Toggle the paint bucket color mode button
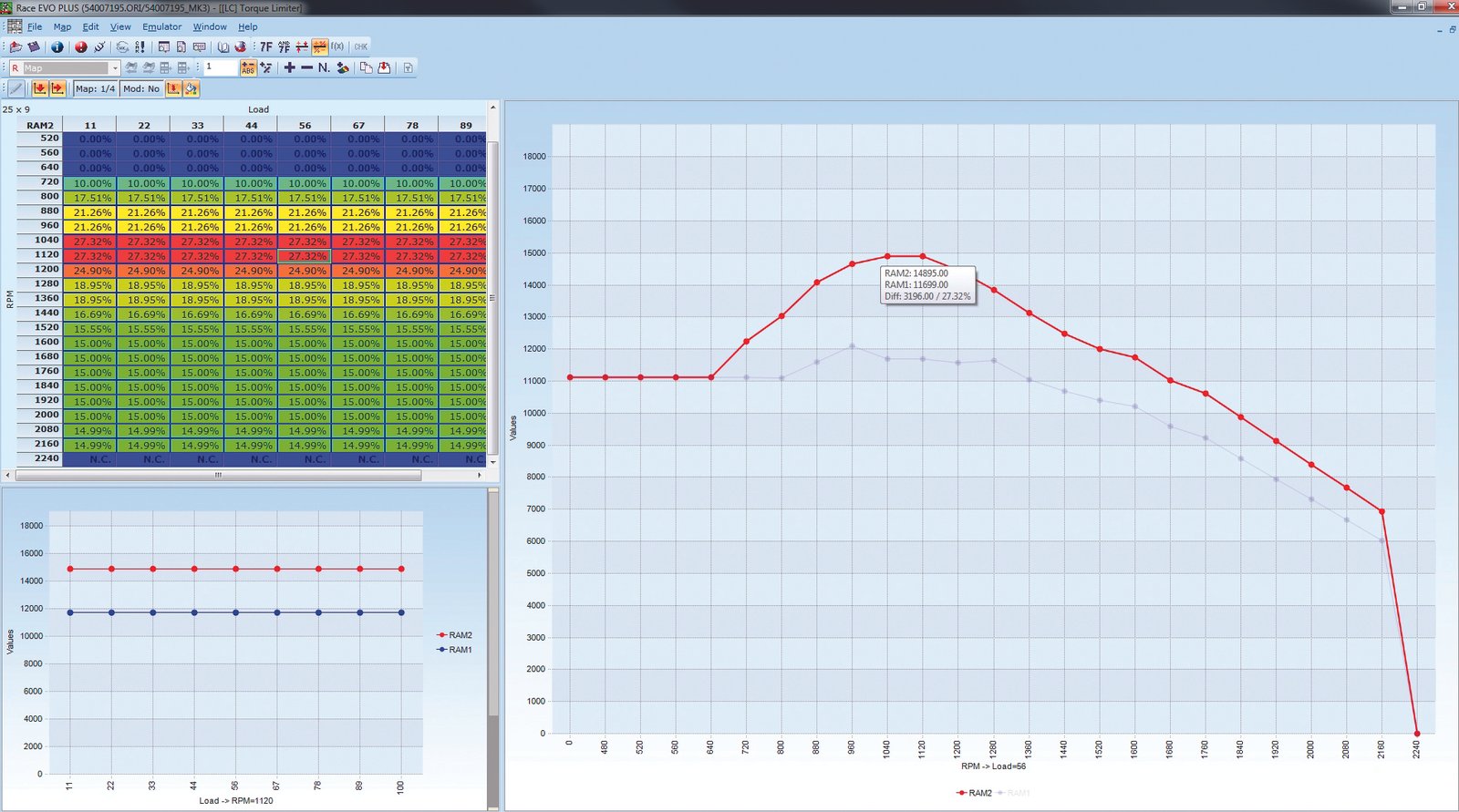 pos(191,88)
